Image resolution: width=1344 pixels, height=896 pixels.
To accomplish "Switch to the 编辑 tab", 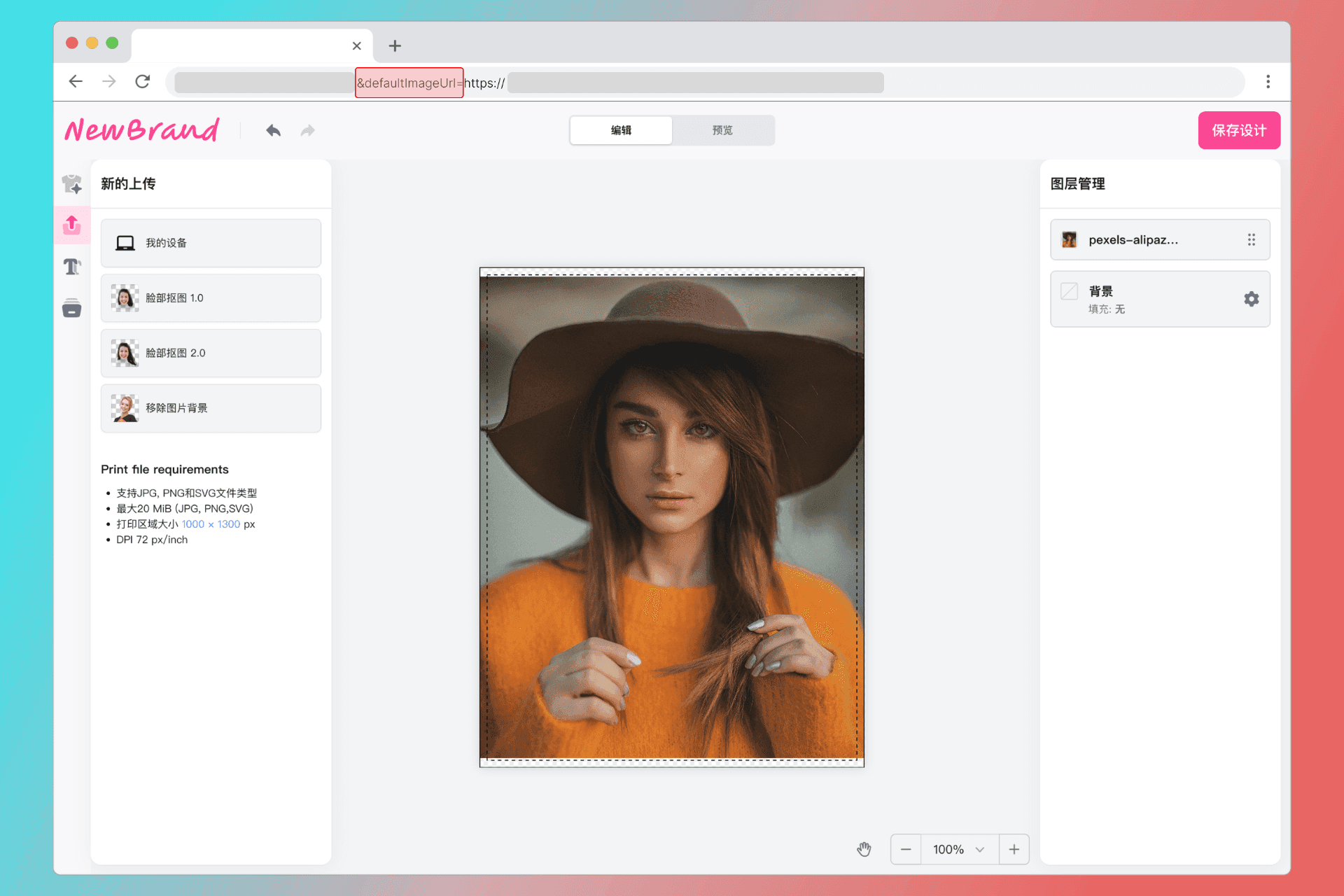I will pos(621,130).
